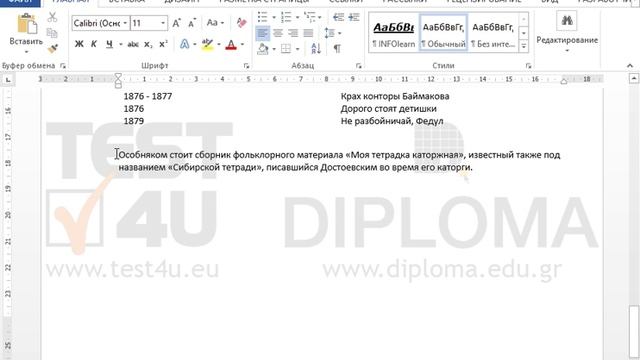640x360 pixels.
Task: Collapse the ribbon with chevron
Action: pos(630,66)
